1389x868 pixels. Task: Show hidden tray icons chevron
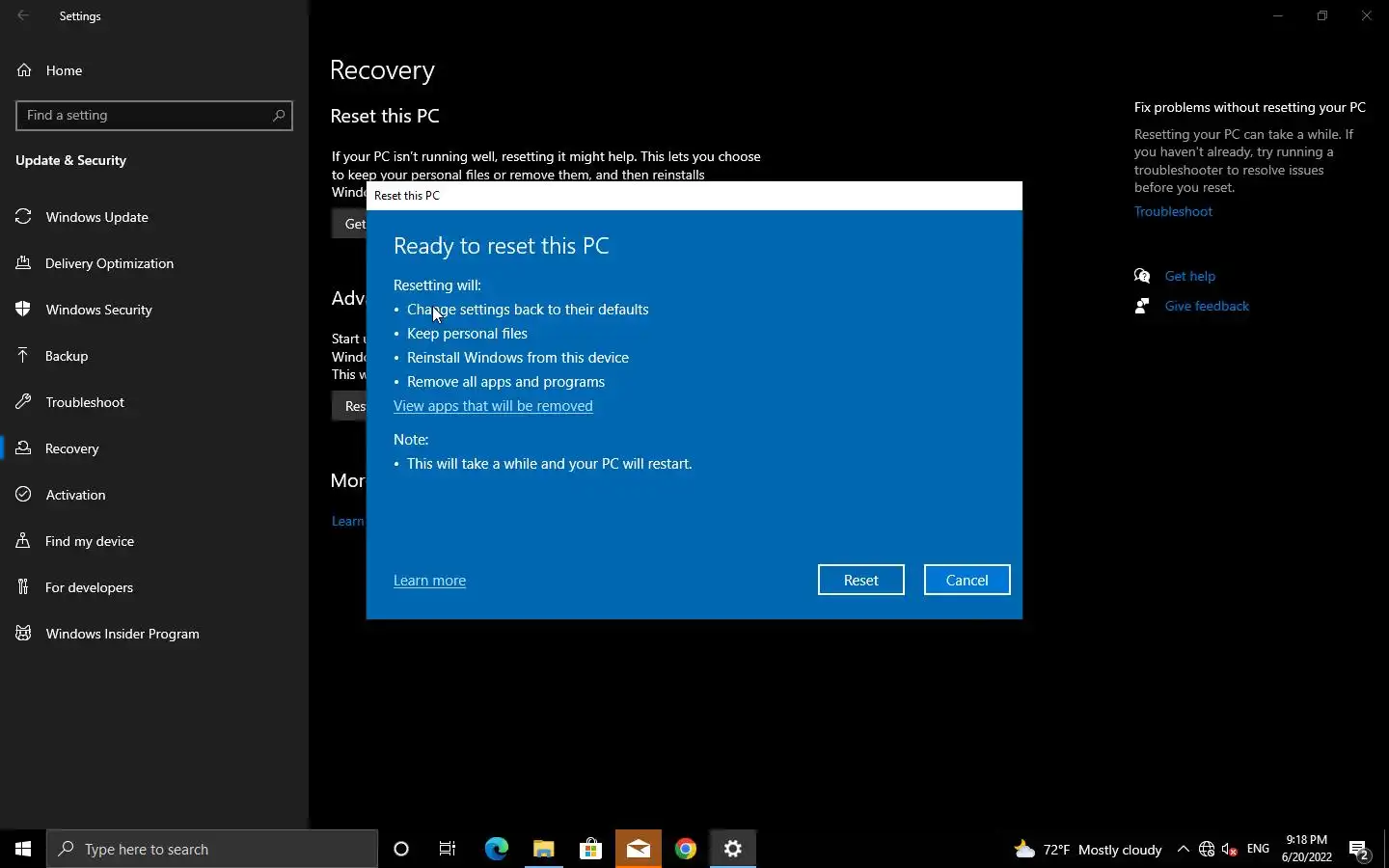[x=1184, y=849]
